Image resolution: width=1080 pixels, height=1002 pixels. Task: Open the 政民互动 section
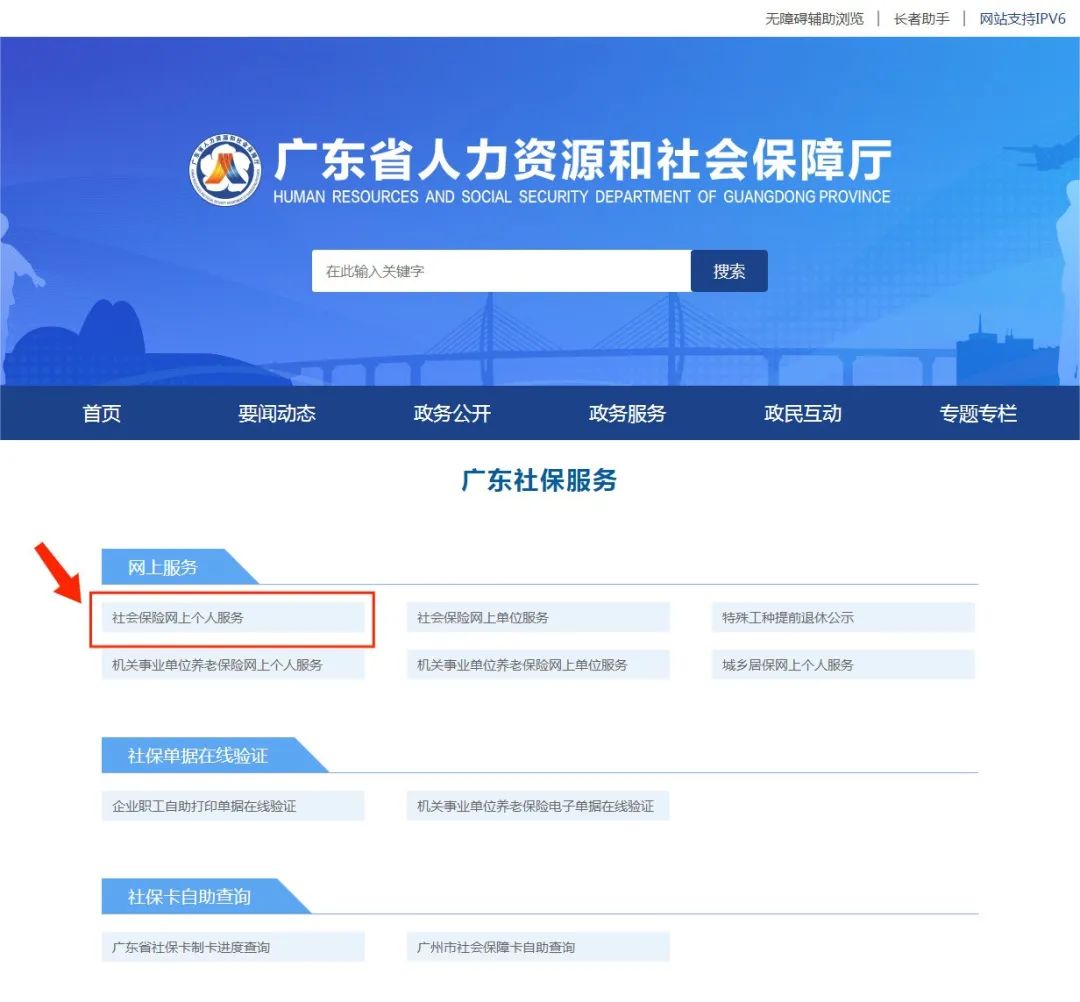[x=801, y=413]
